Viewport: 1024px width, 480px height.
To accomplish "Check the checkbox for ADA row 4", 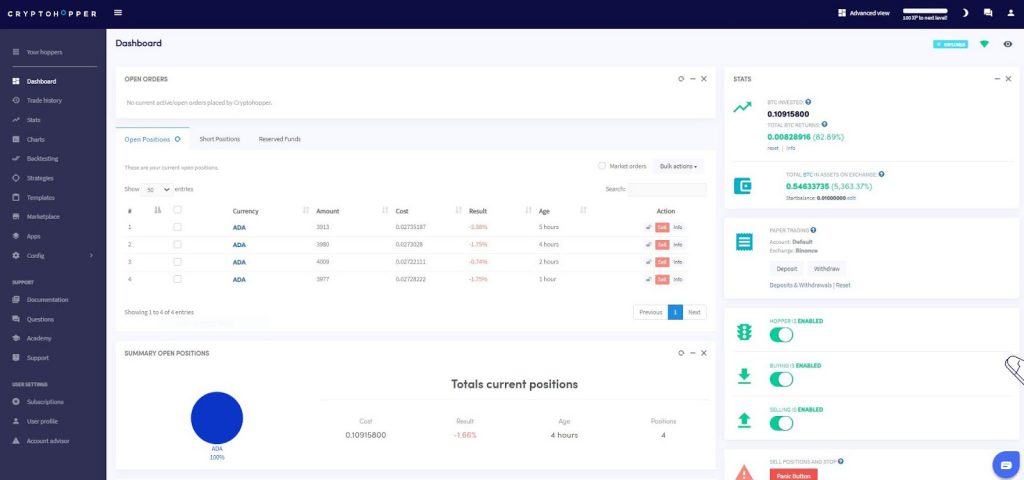I will (177, 279).
